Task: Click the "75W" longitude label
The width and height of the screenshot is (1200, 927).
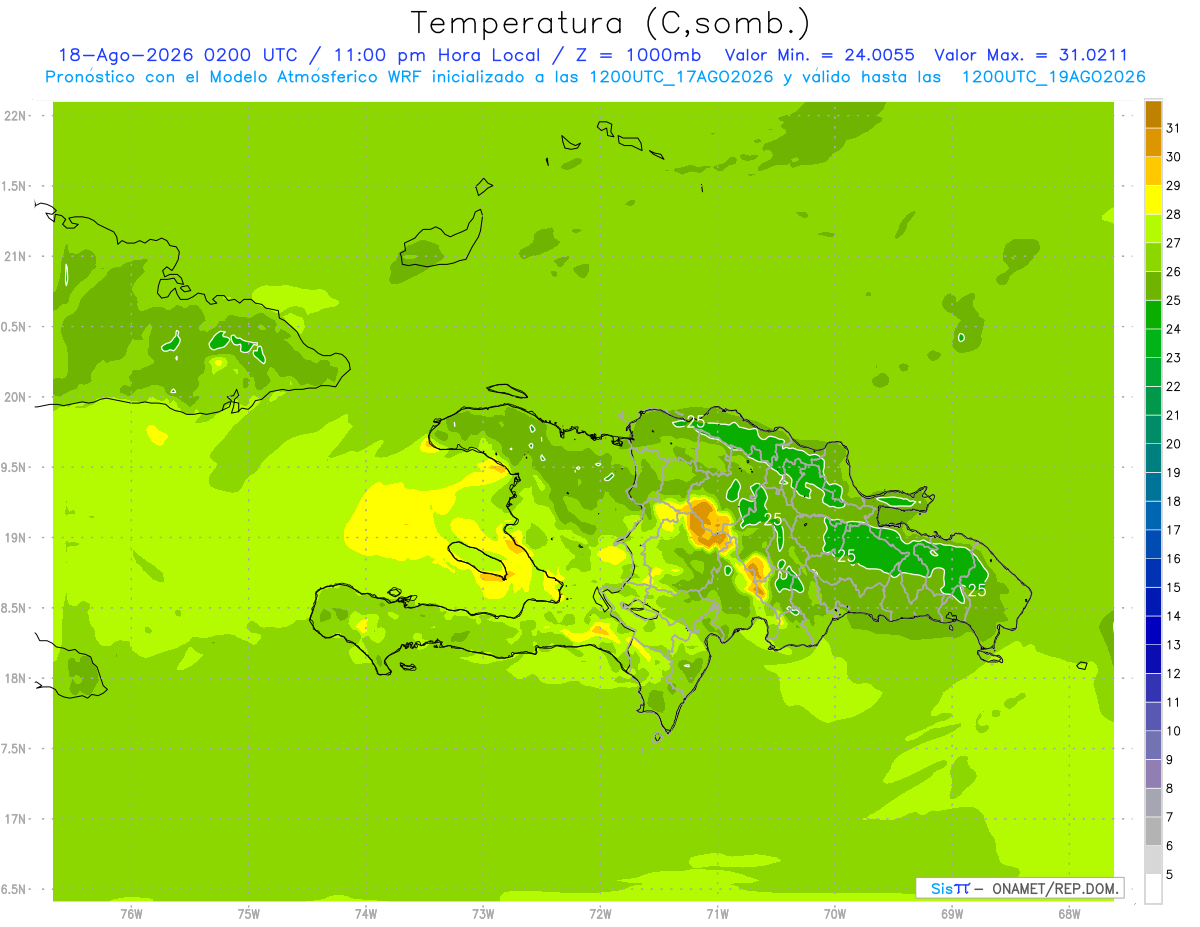Action: [x=249, y=914]
